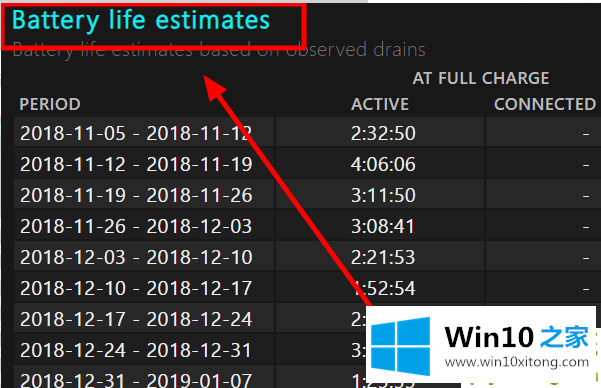Click the 2:32:50 active time value

(x=383, y=133)
